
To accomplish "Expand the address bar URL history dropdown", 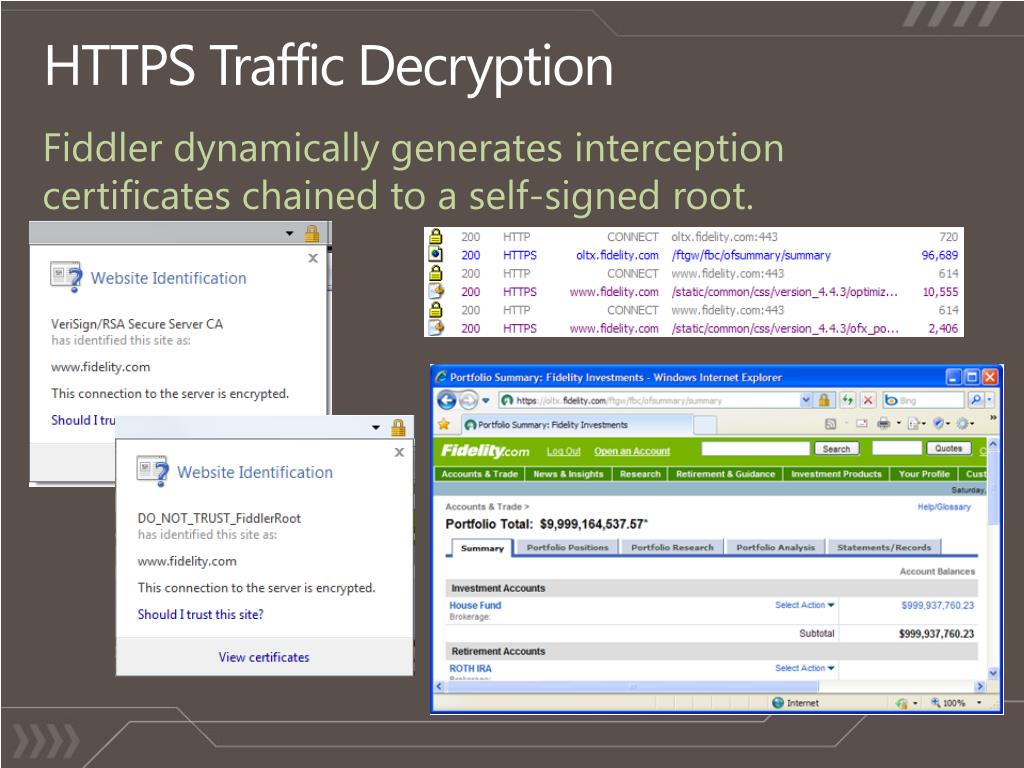I will (806, 400).
